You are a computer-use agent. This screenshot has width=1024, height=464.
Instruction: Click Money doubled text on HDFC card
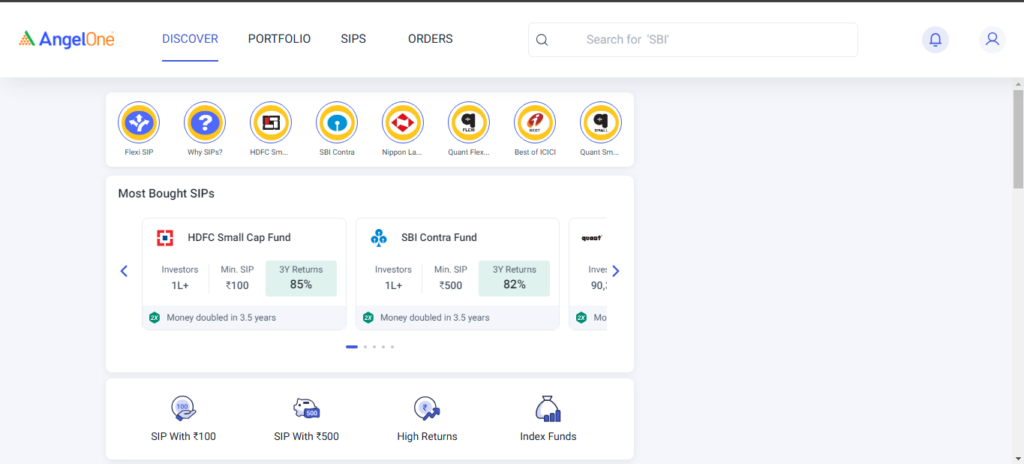tap(221, 318)
